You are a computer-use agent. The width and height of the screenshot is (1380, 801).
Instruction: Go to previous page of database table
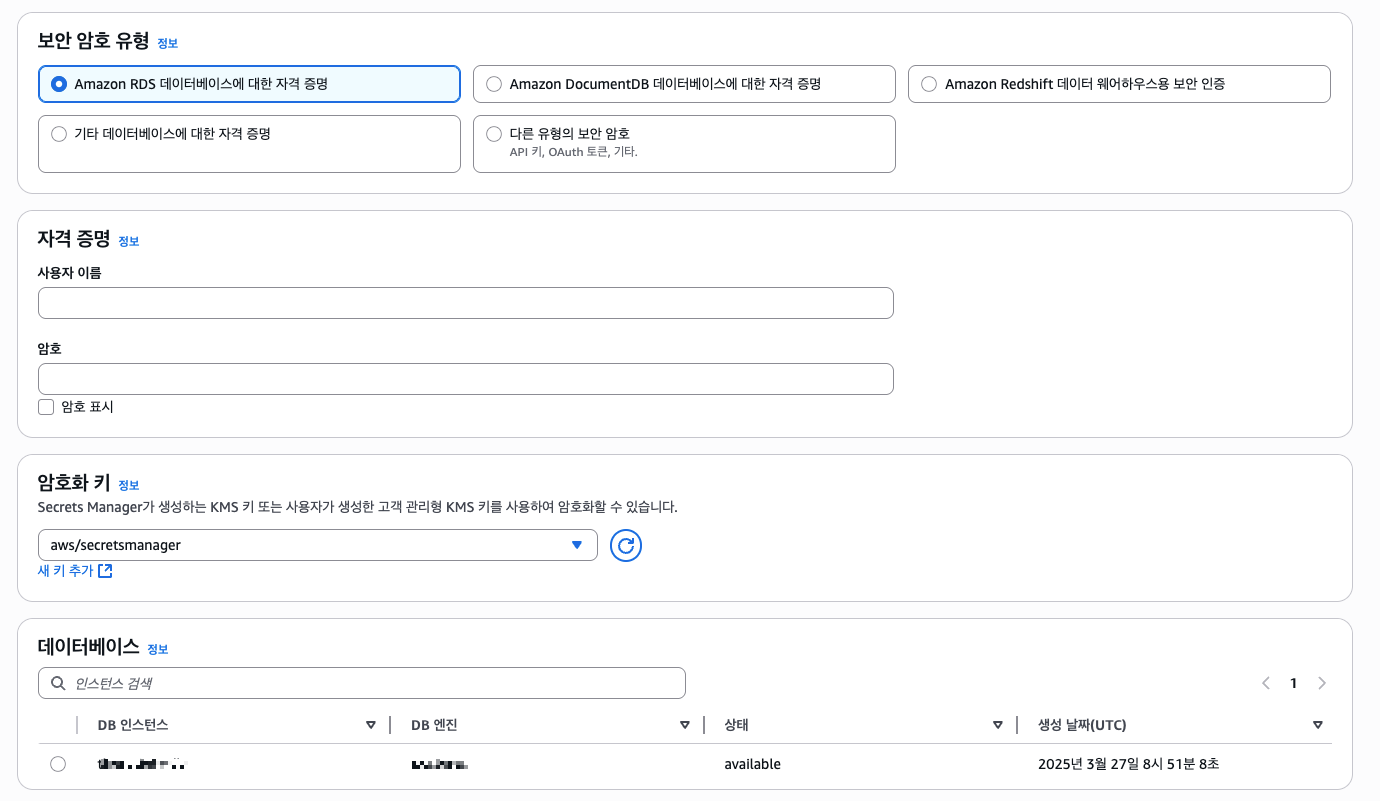coord(1266,683)
